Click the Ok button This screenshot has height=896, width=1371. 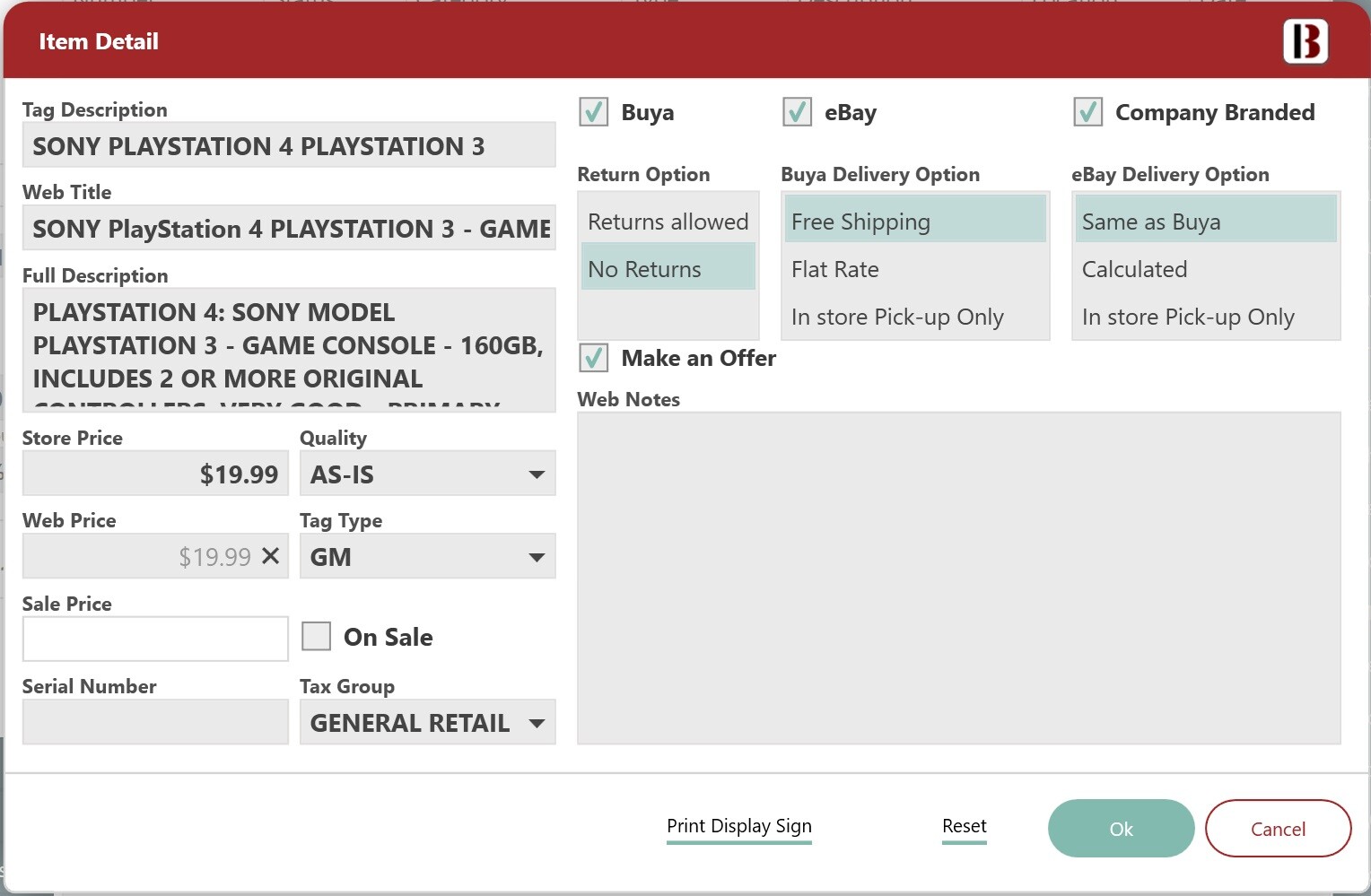point(1121,829)
